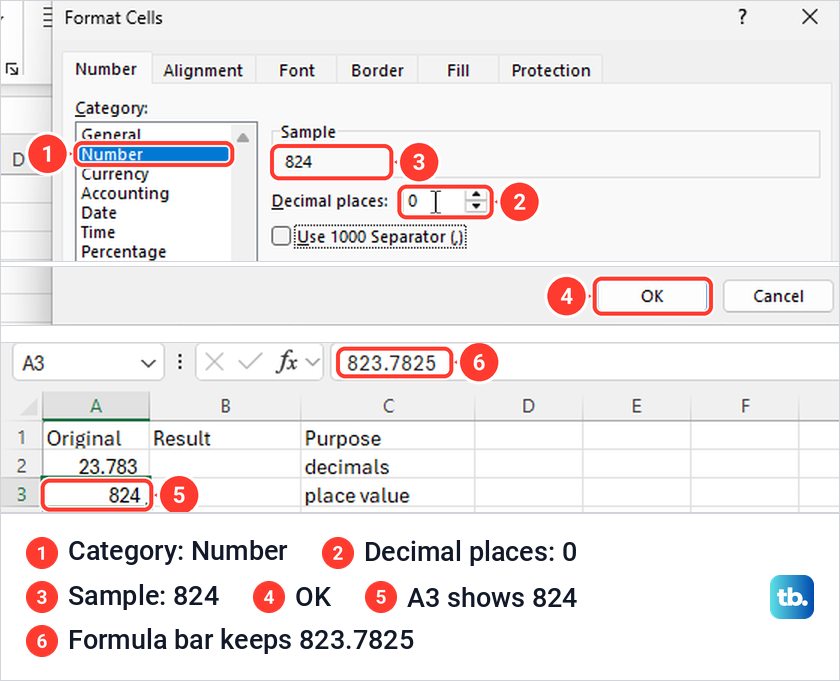Click Category list scroll-up arrow
The height and width of the screenshot is (681, 840).
coord(243,138)
